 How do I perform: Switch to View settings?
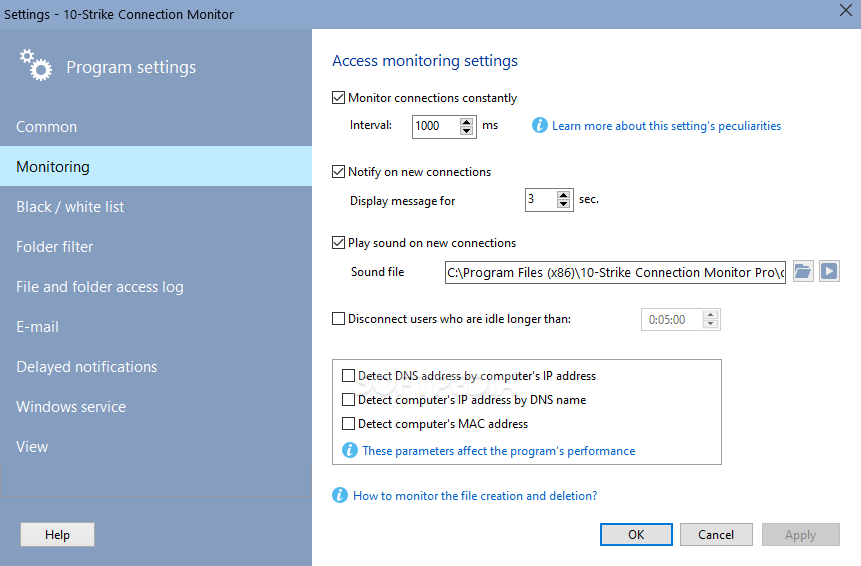tap(156, 447)
